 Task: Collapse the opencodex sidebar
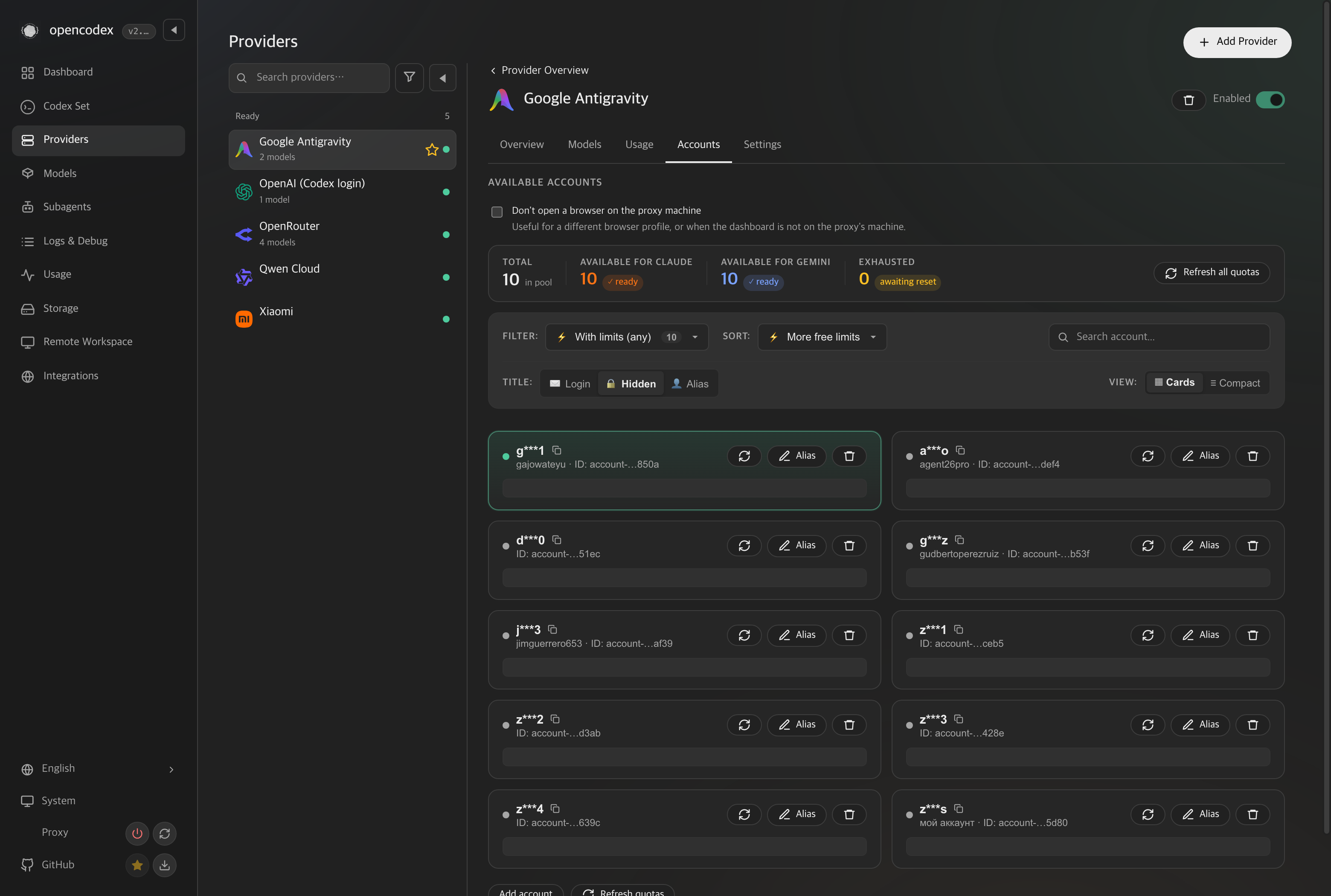coord(174,30)
